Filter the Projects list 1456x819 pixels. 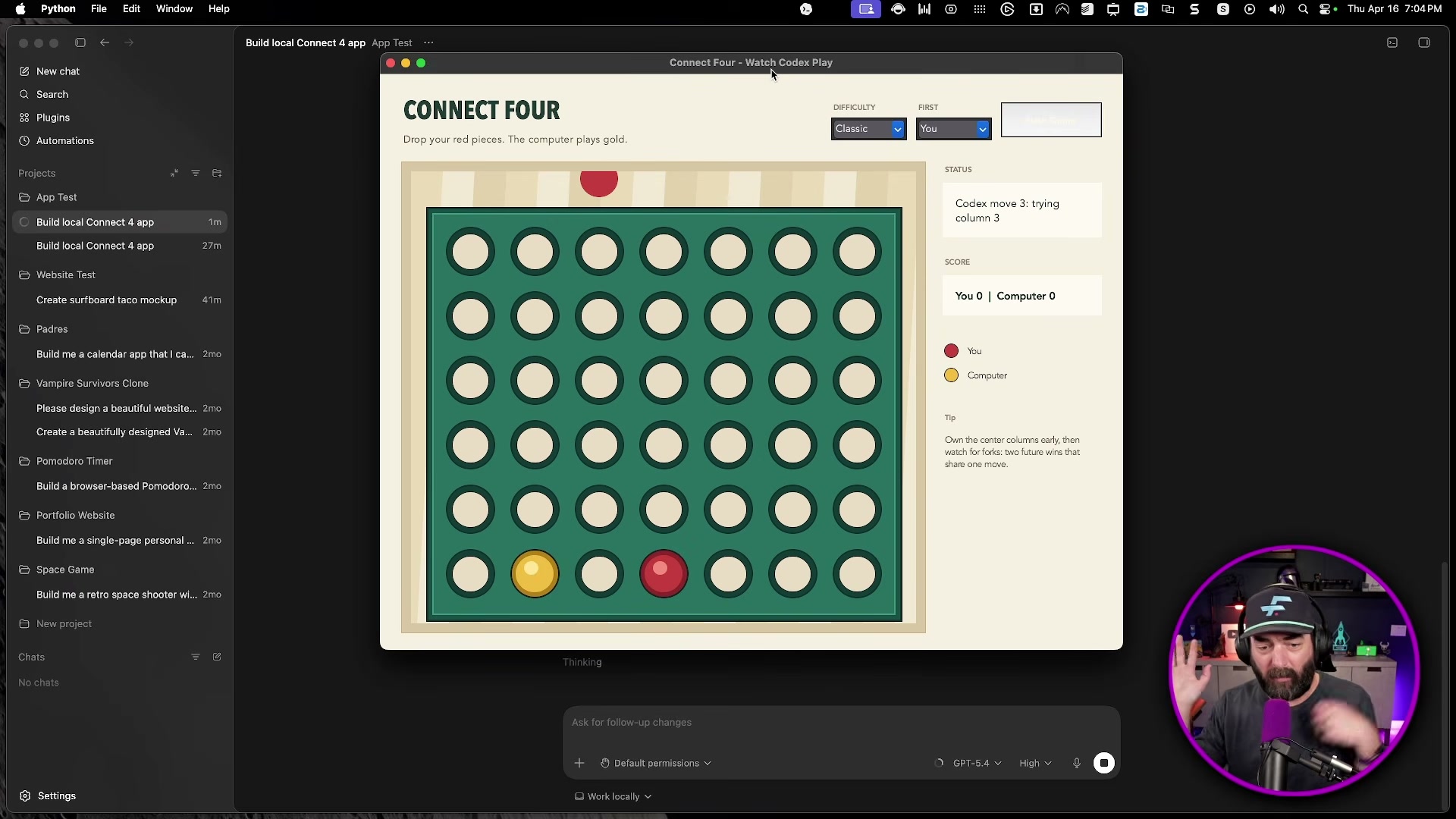tap(196, 173)
